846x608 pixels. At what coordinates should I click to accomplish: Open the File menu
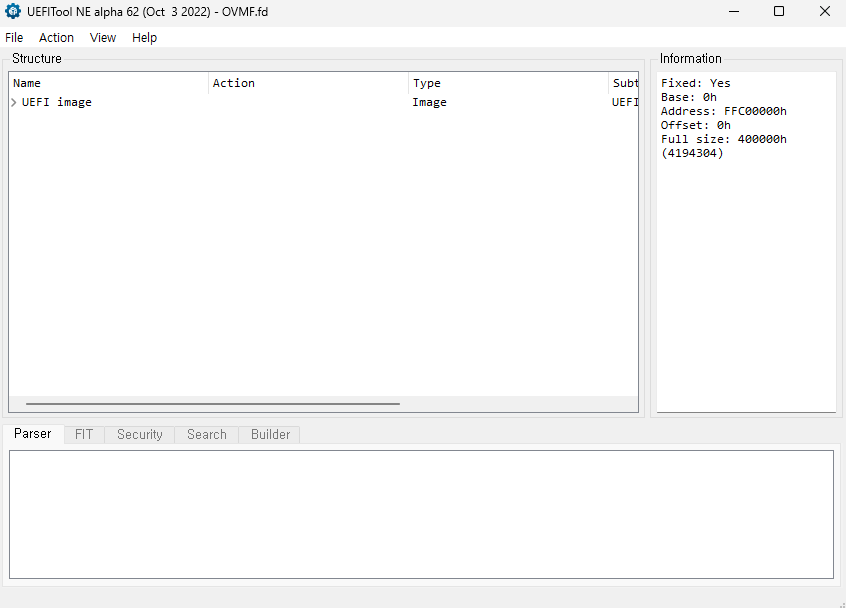14,37
